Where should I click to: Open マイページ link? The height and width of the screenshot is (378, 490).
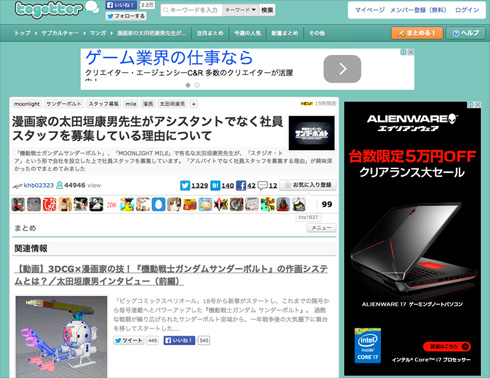tap(369, 10)
